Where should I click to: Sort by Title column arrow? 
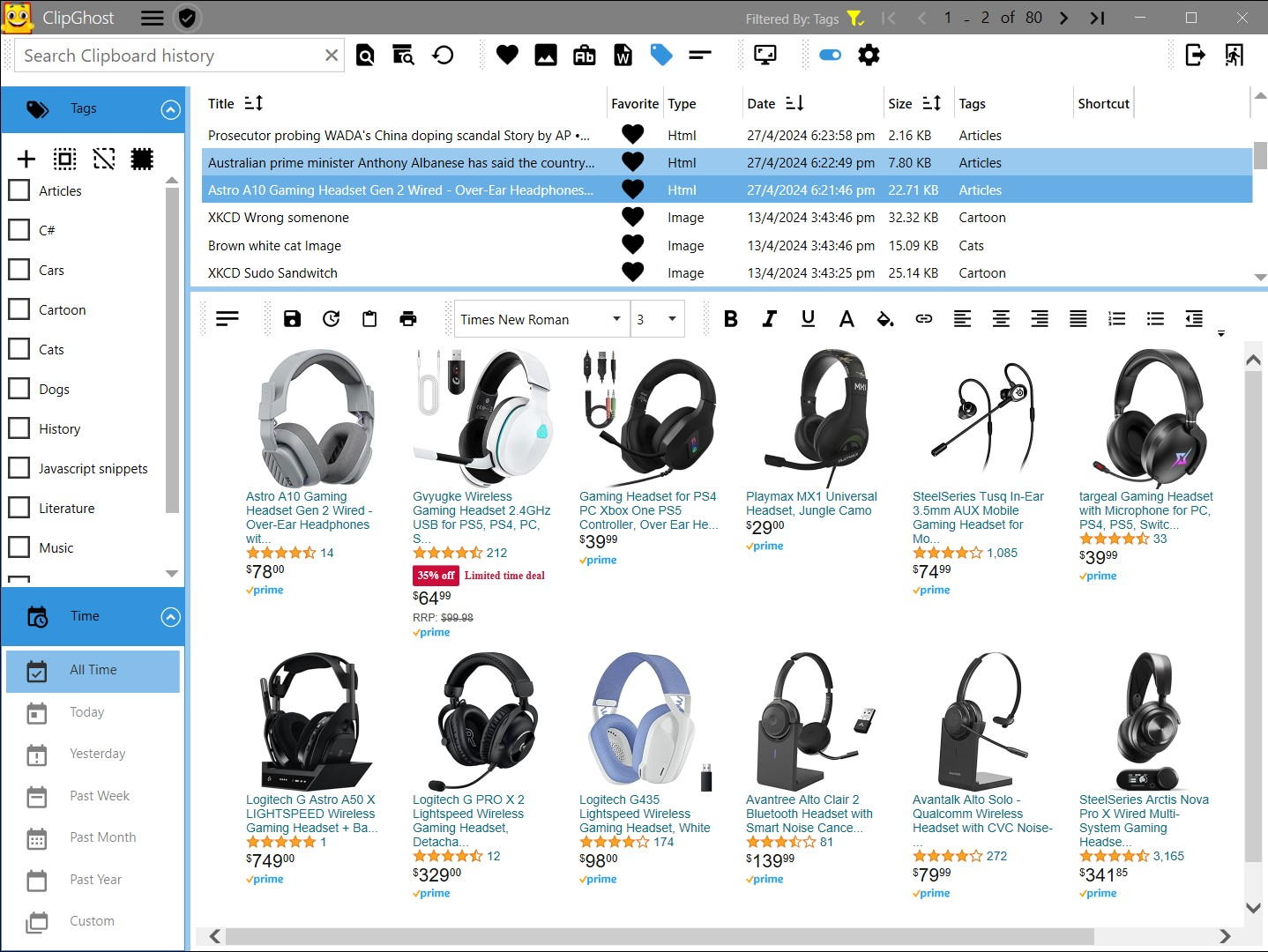254,103
